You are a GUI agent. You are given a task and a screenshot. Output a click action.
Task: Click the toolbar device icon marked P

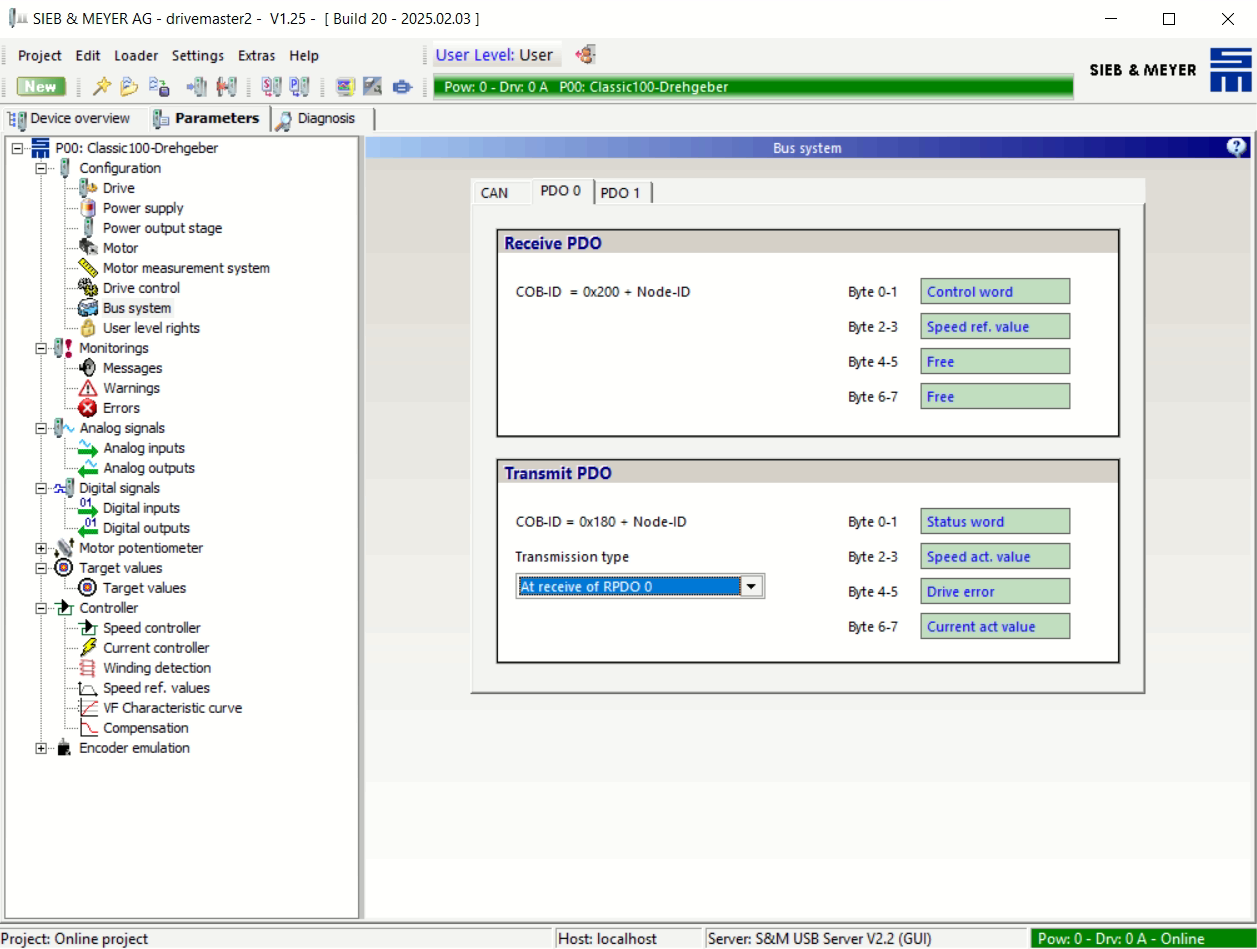(x=299, y=87)
